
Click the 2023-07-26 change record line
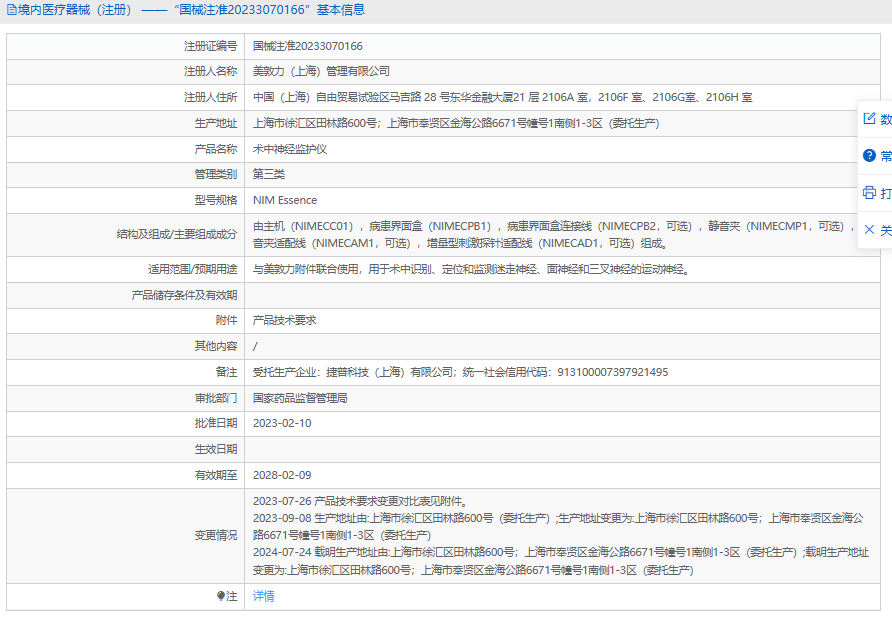(361, 501)
